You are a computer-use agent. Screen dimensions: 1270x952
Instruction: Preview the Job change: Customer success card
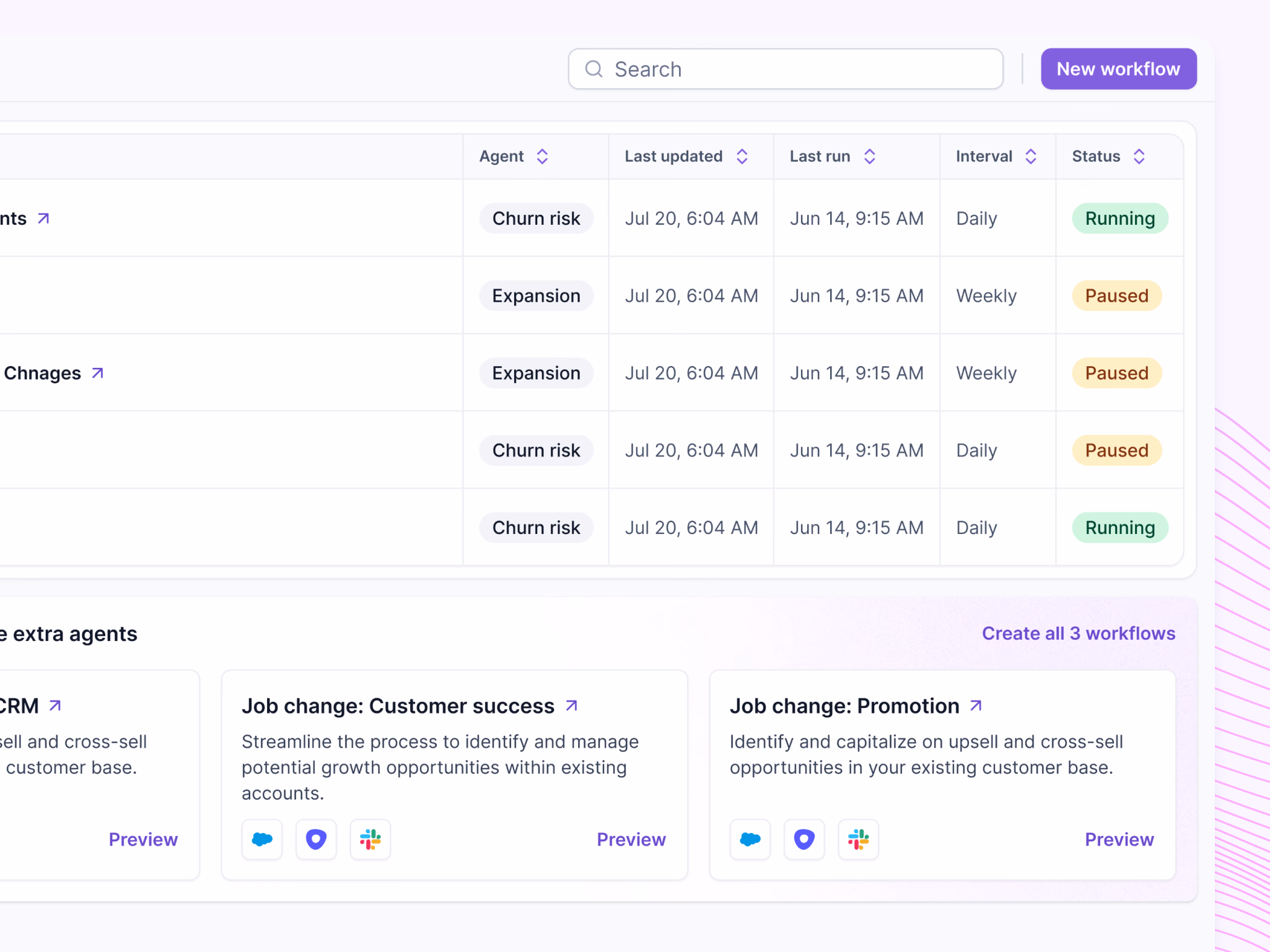(631, 839)
